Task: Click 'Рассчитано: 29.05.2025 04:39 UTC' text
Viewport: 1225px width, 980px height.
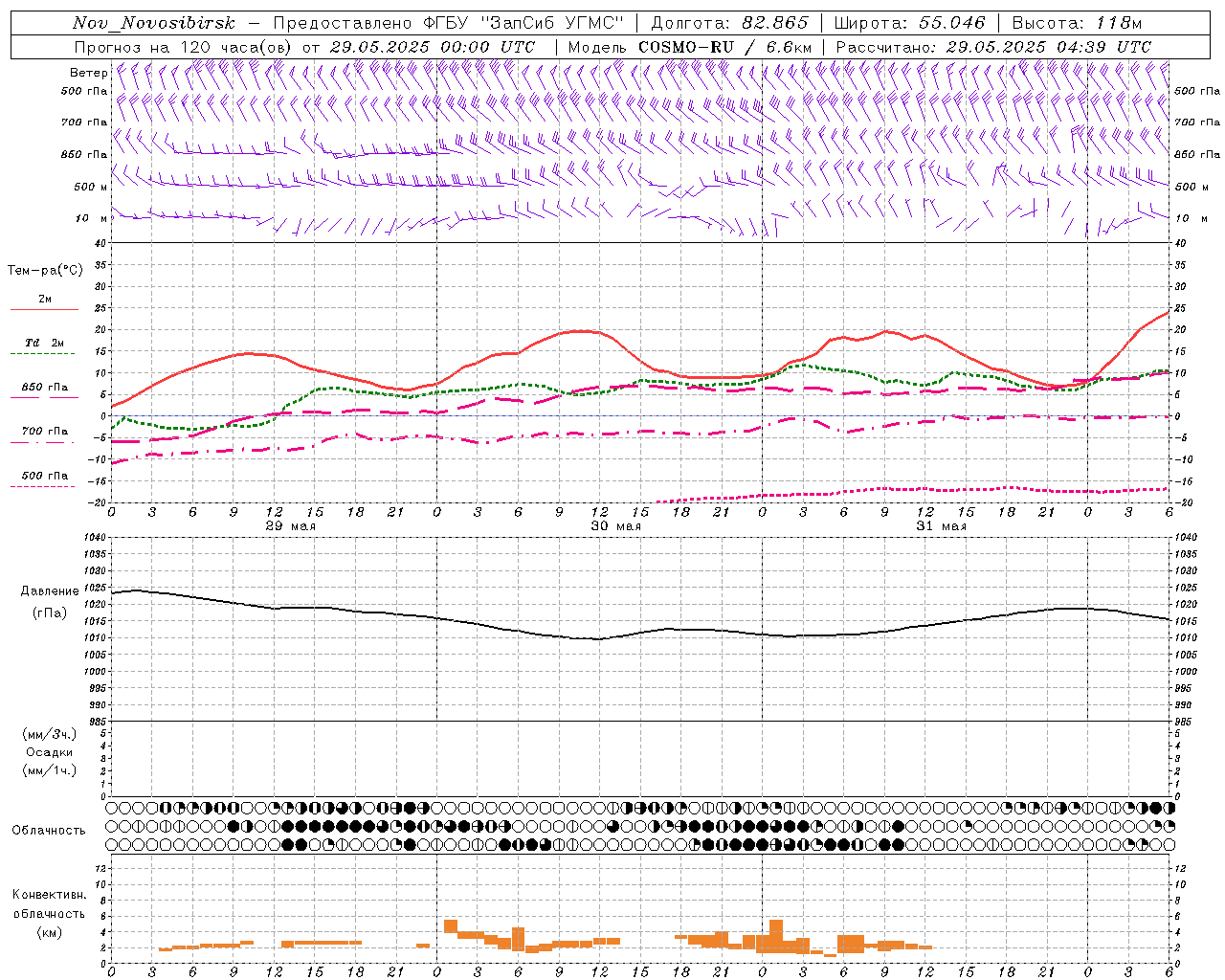Action: coord(992,47)
